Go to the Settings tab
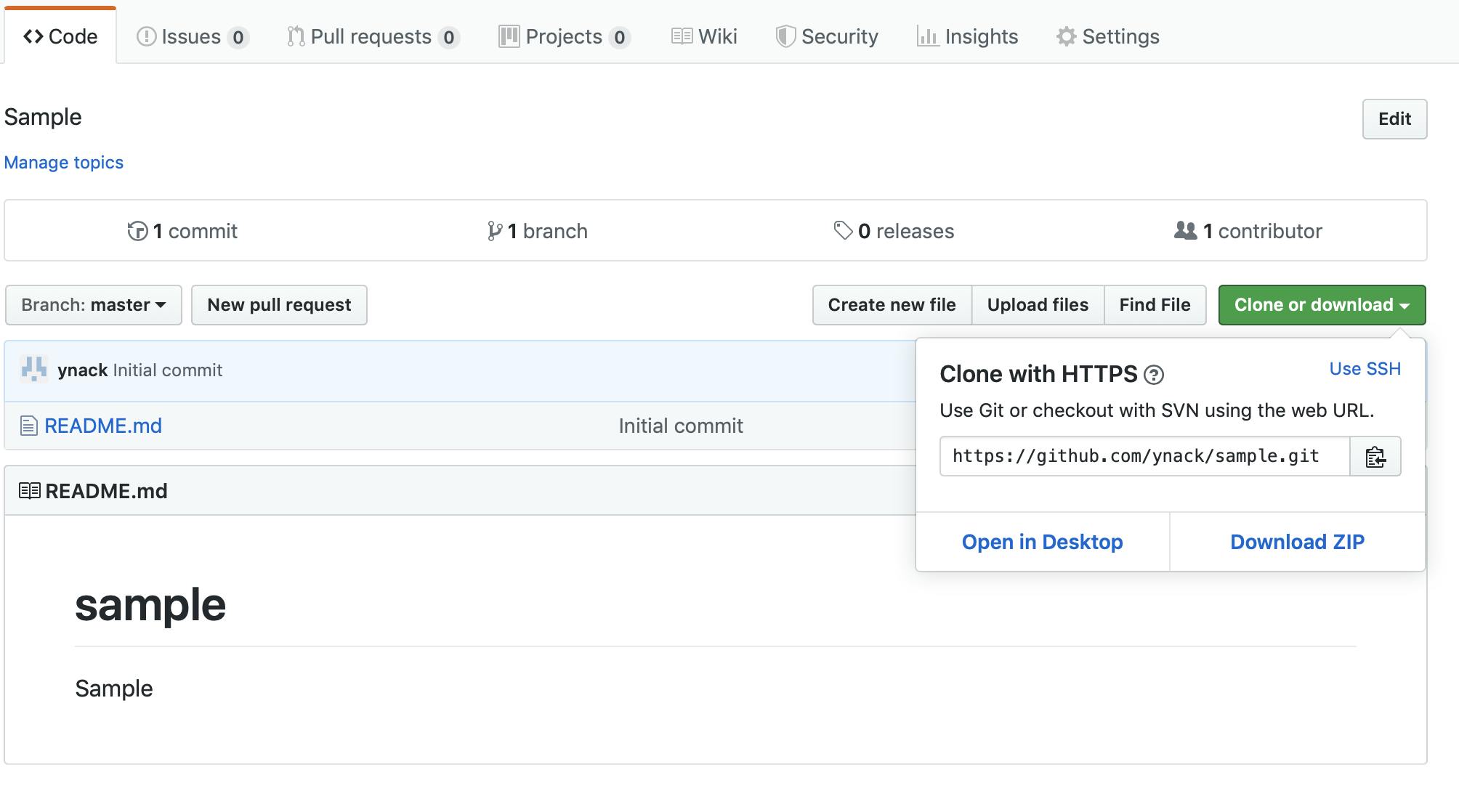Screen dimensions: 1459x812 click(1108, 37)
